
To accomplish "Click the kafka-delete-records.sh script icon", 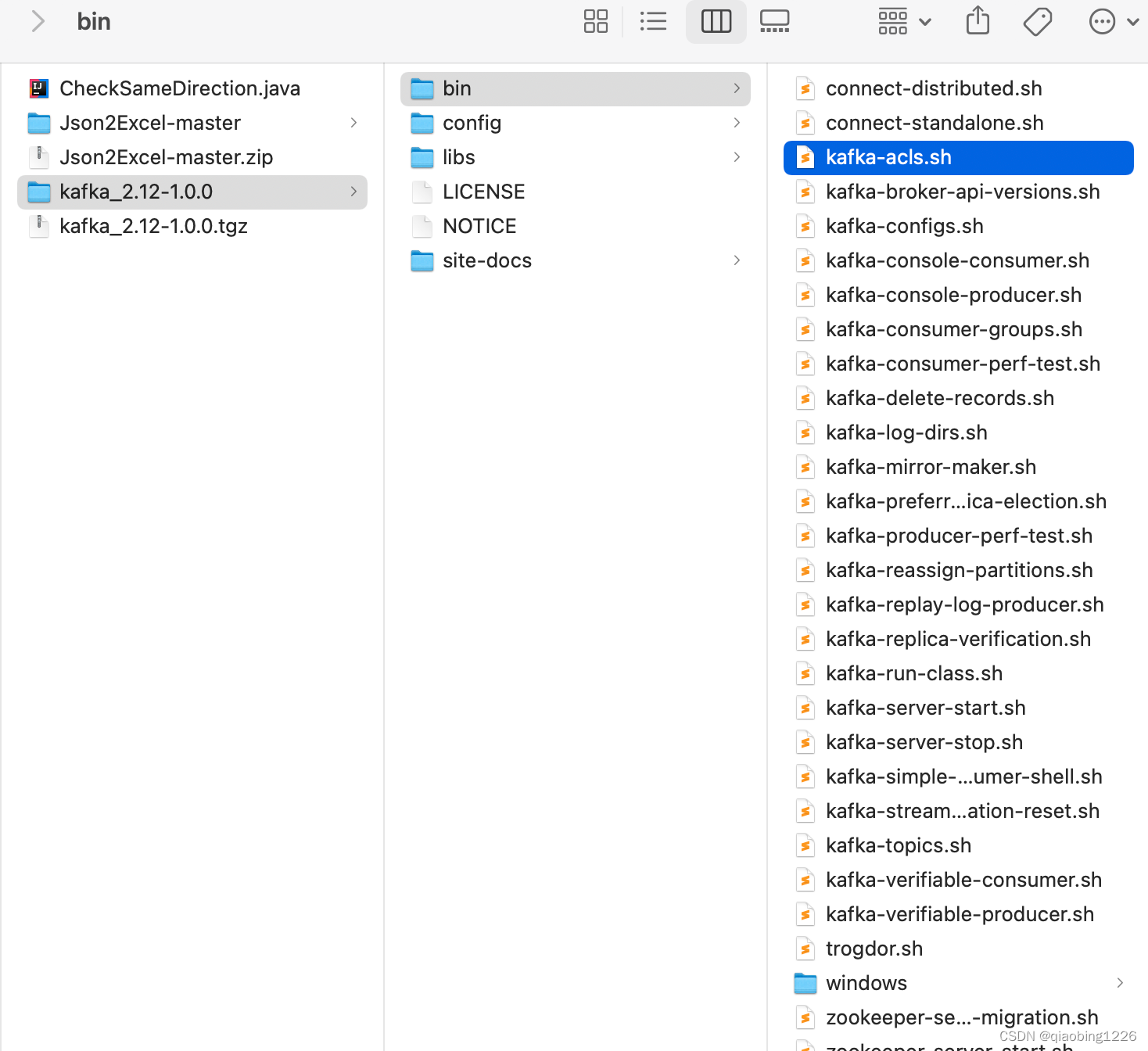I will point(805,398).
